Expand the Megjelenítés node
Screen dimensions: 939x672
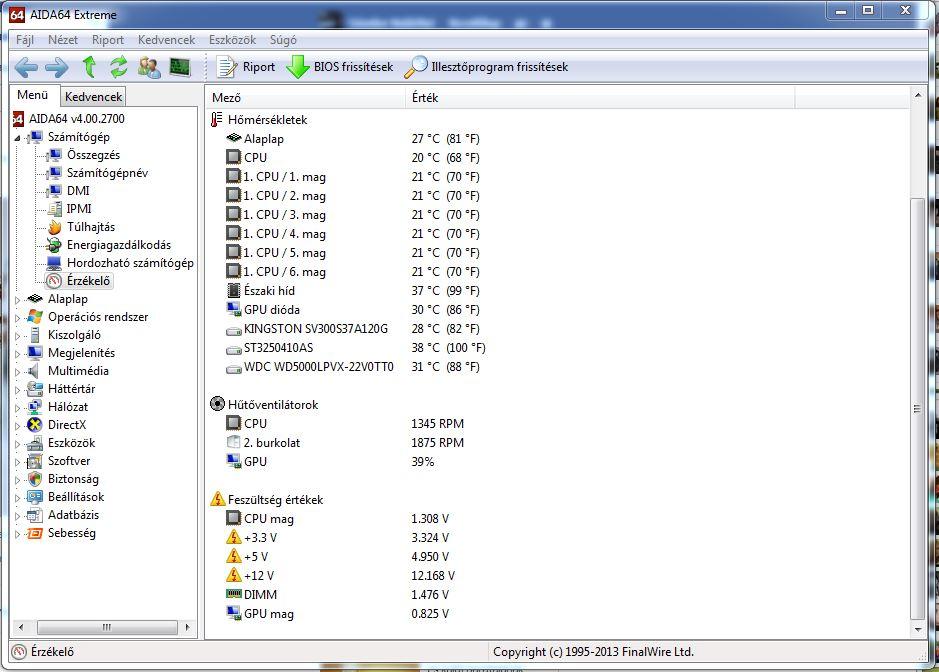17,354
